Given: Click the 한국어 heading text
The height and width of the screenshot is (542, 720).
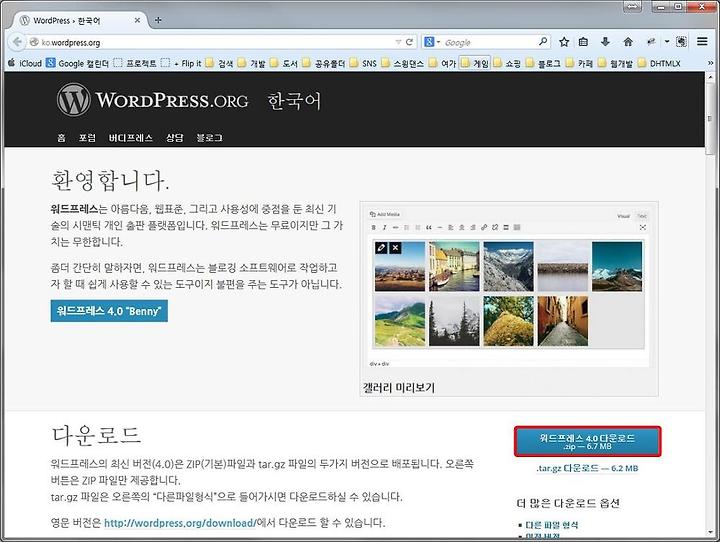Looking at the screenshot, I should click(294, 101).
